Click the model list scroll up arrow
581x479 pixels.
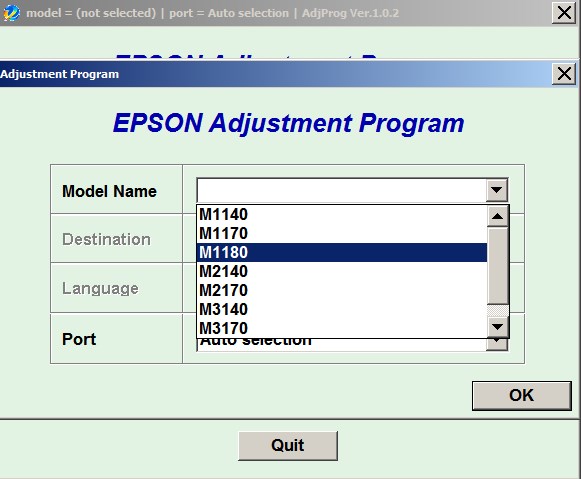[497, 216]
